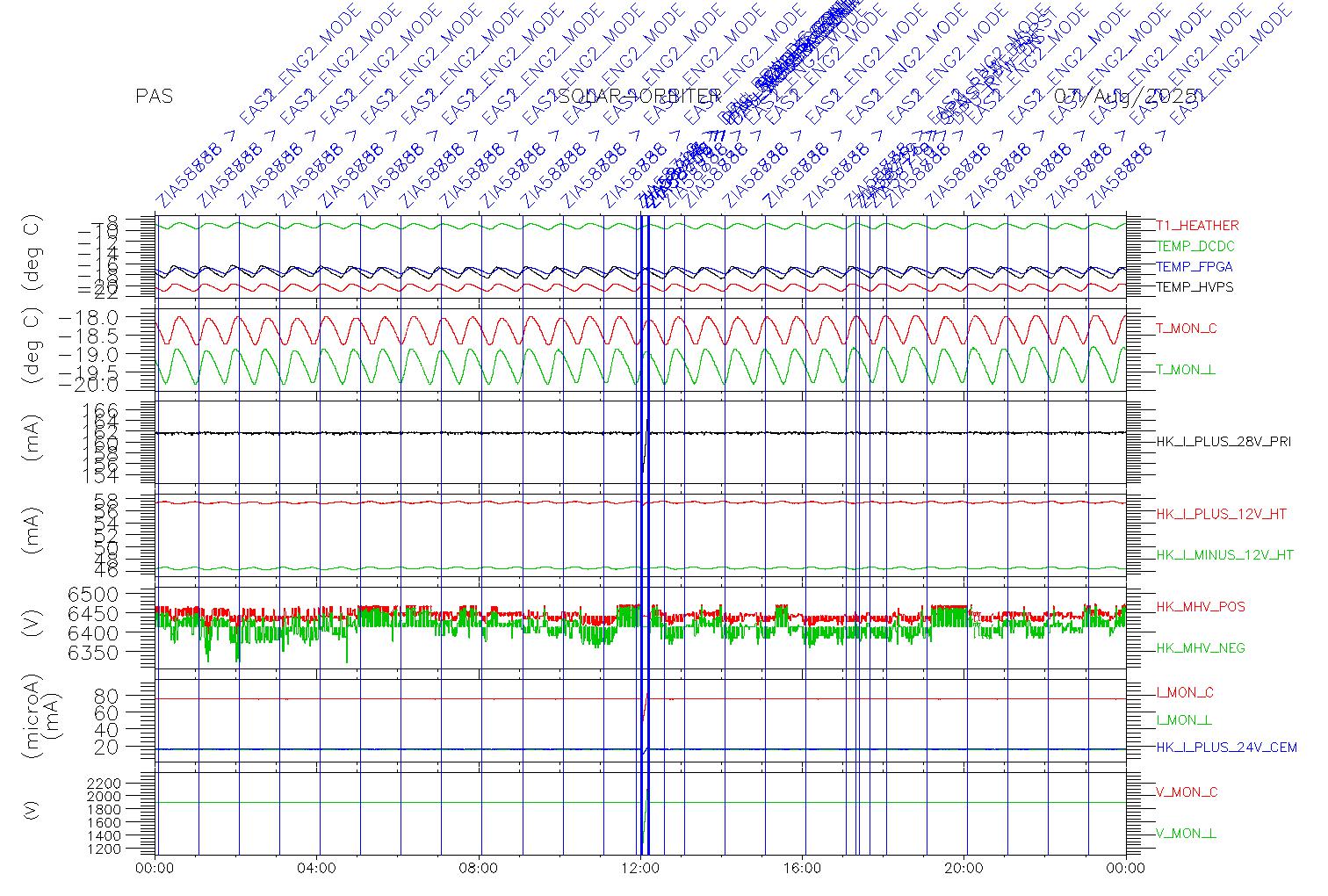The width and height of the screenshot is (1328, 896).
Task: Click the T_MON_C legend label
Action: coord(1187,329)
